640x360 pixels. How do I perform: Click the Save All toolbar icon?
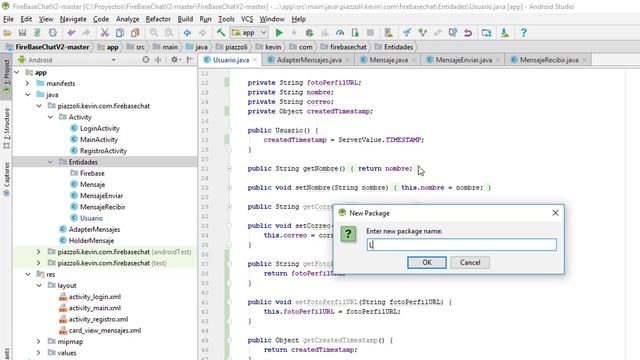pyautogui.click(x=22, y=33)
